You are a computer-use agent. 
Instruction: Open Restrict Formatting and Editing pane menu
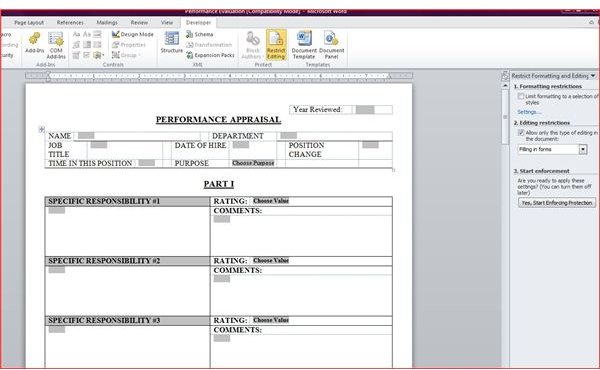[593, 76]
